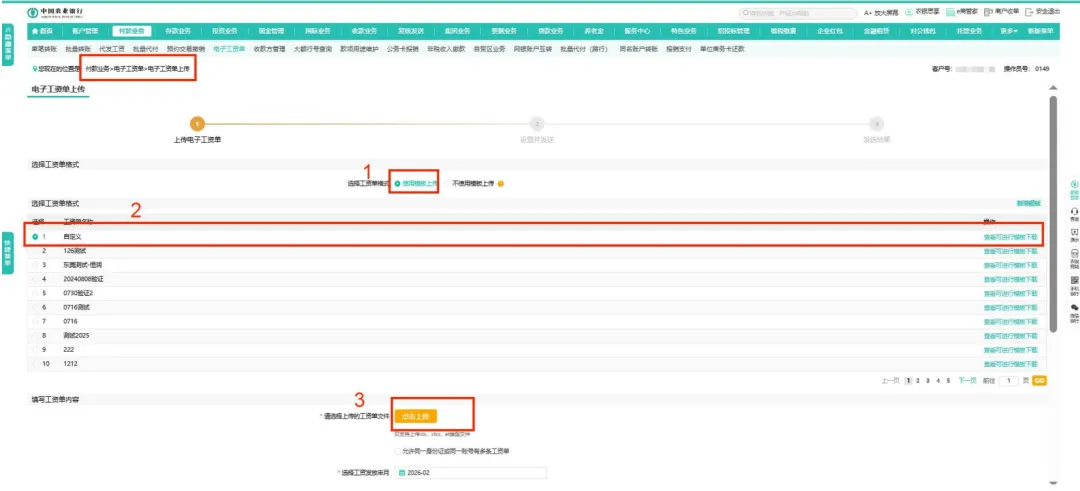Click the 0730验证2 template row name
The image size is (1080, 491).
(x=78, y=293)
